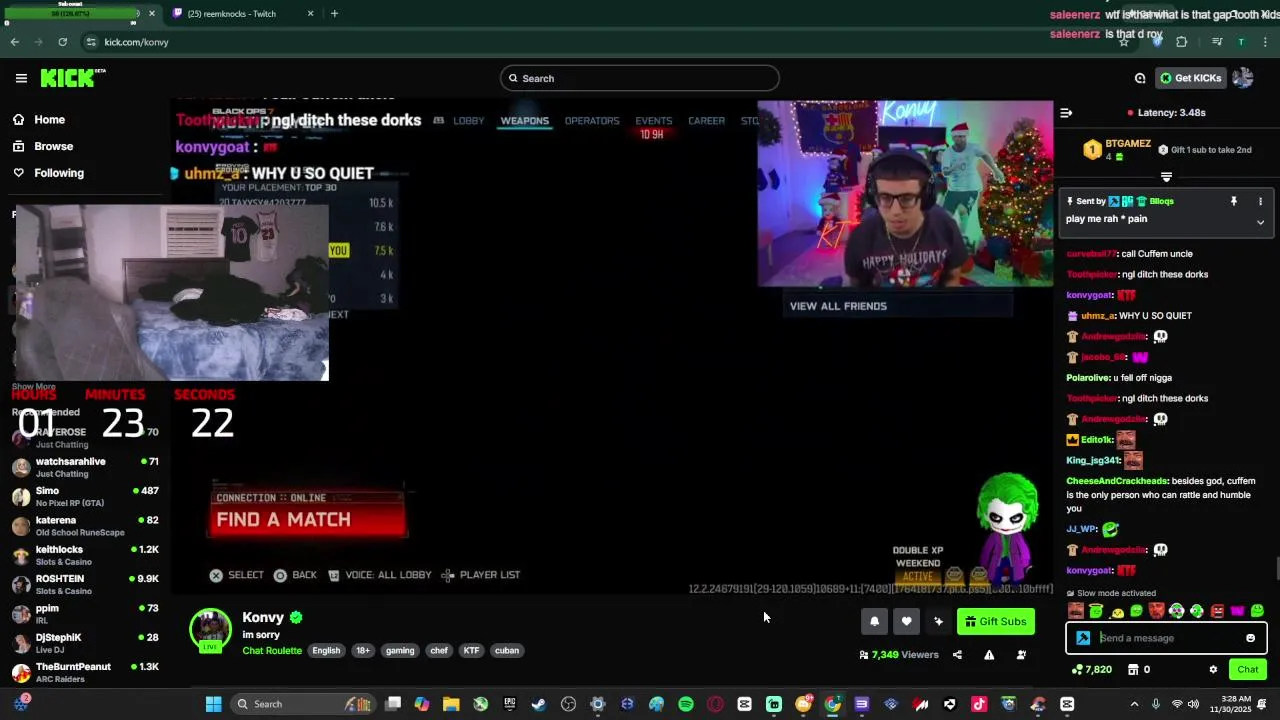Select the gaming tag
Viewport: 1280px width, 720px height.
tap(400, 651)
